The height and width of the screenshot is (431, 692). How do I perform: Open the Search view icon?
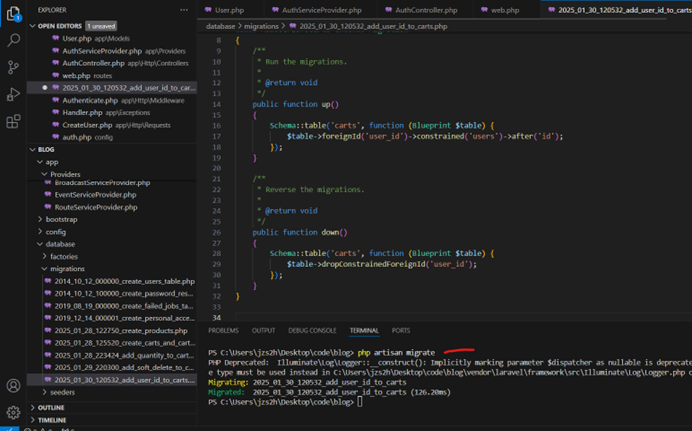click(13, 41)
